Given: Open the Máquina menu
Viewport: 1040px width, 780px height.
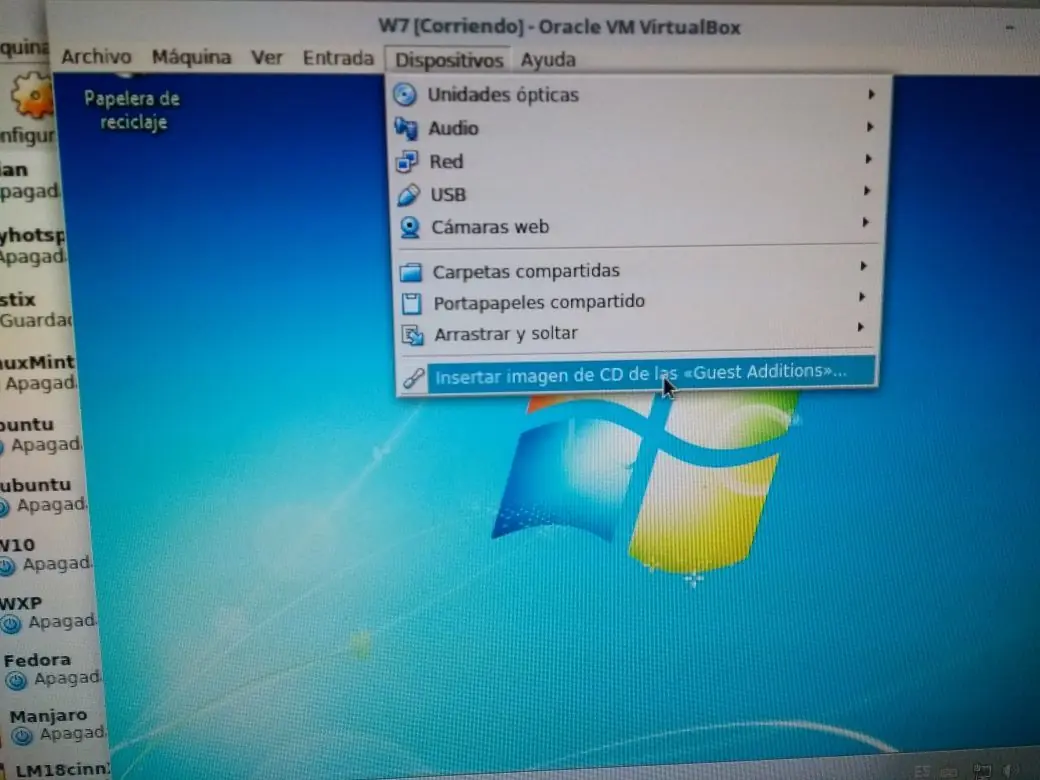Looking at the screenshot, I should 191,58.
